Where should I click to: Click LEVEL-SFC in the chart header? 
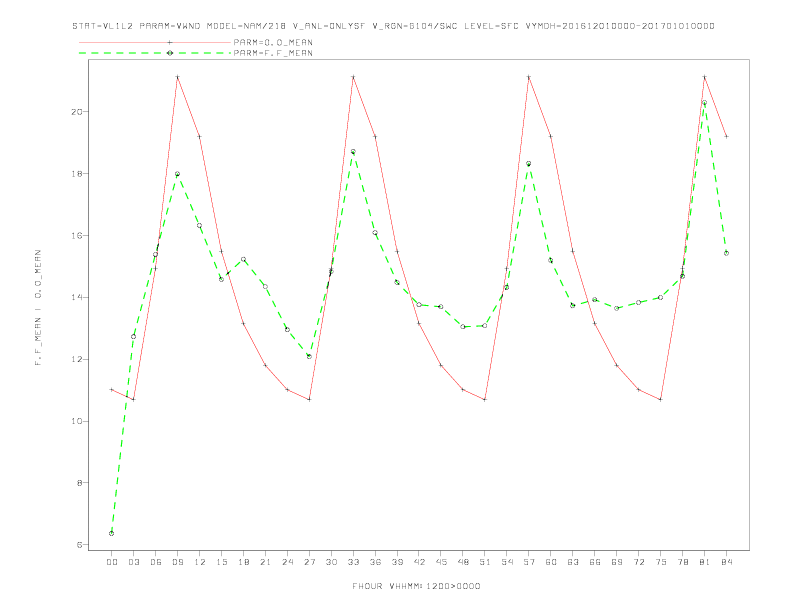click(x=491, y=26)
